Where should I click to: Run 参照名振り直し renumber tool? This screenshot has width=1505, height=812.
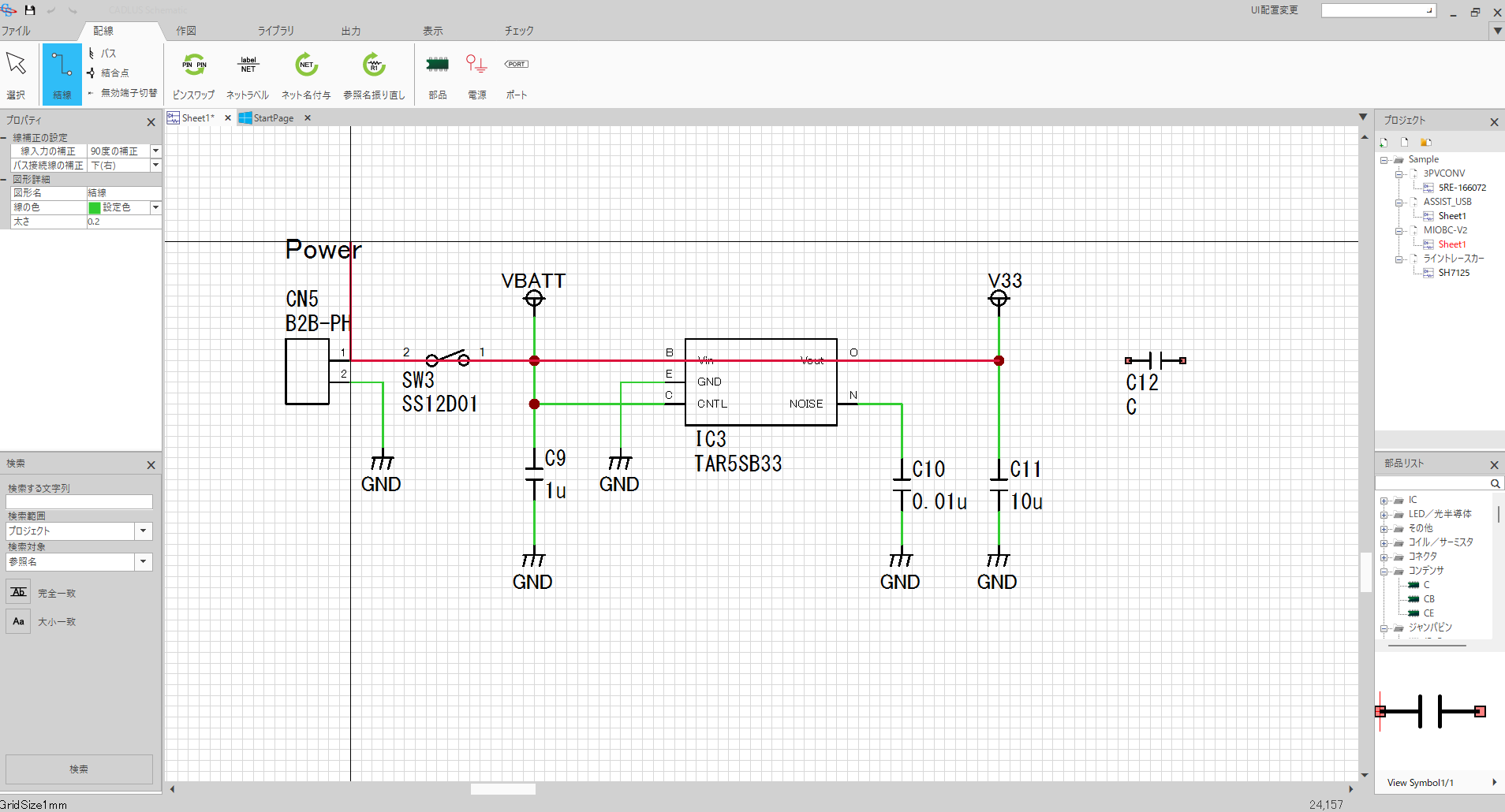click(x=374, y=74)
